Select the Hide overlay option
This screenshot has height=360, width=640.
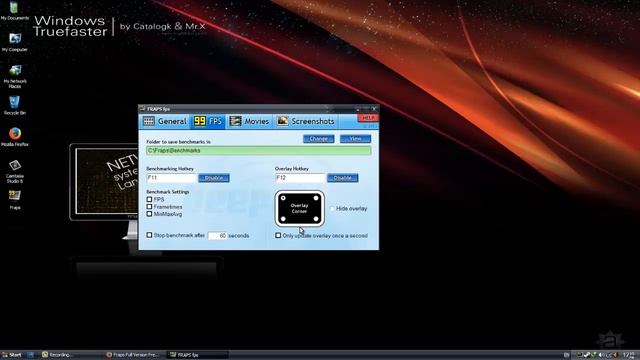(332, 209)
